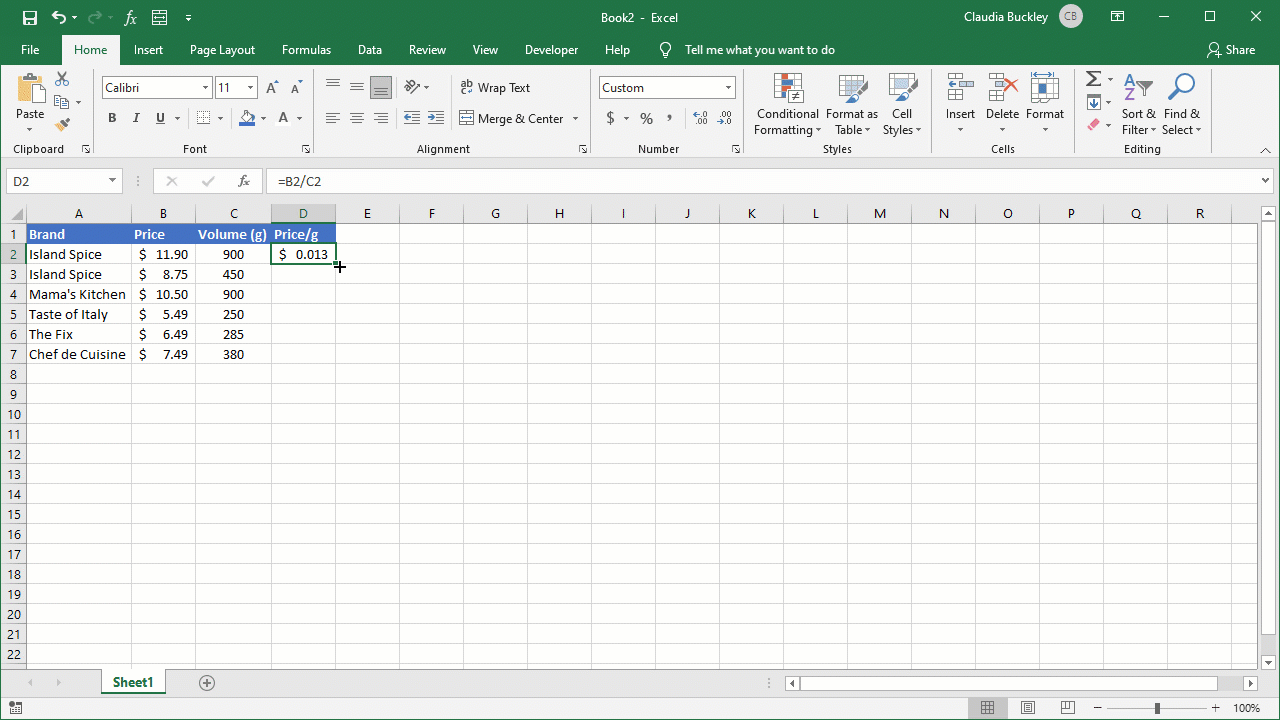This screenshot has height=720, width=1280.
Task: Select the Underline toggle
Action: (x=160, y=118)
